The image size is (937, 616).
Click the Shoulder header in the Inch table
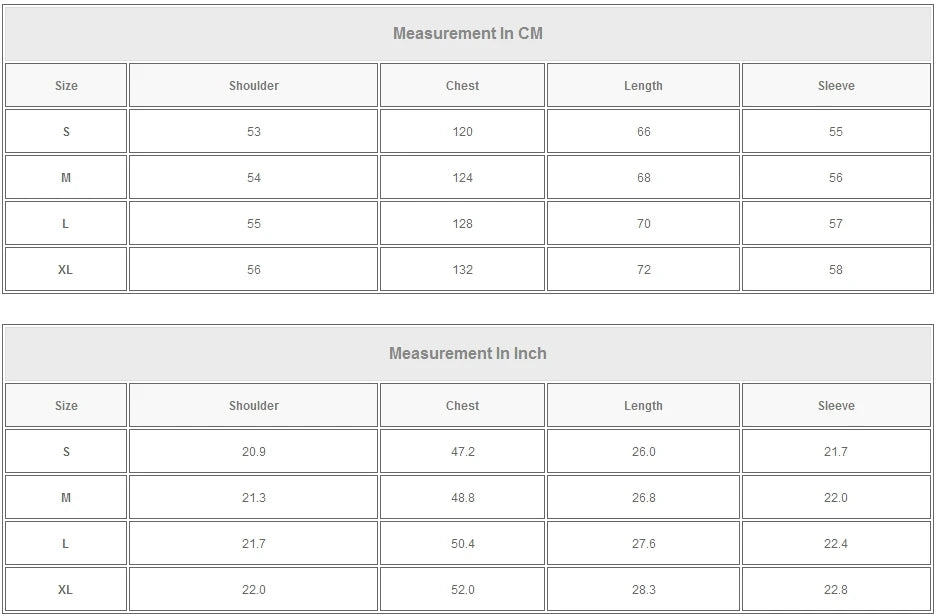coord(254,406)
